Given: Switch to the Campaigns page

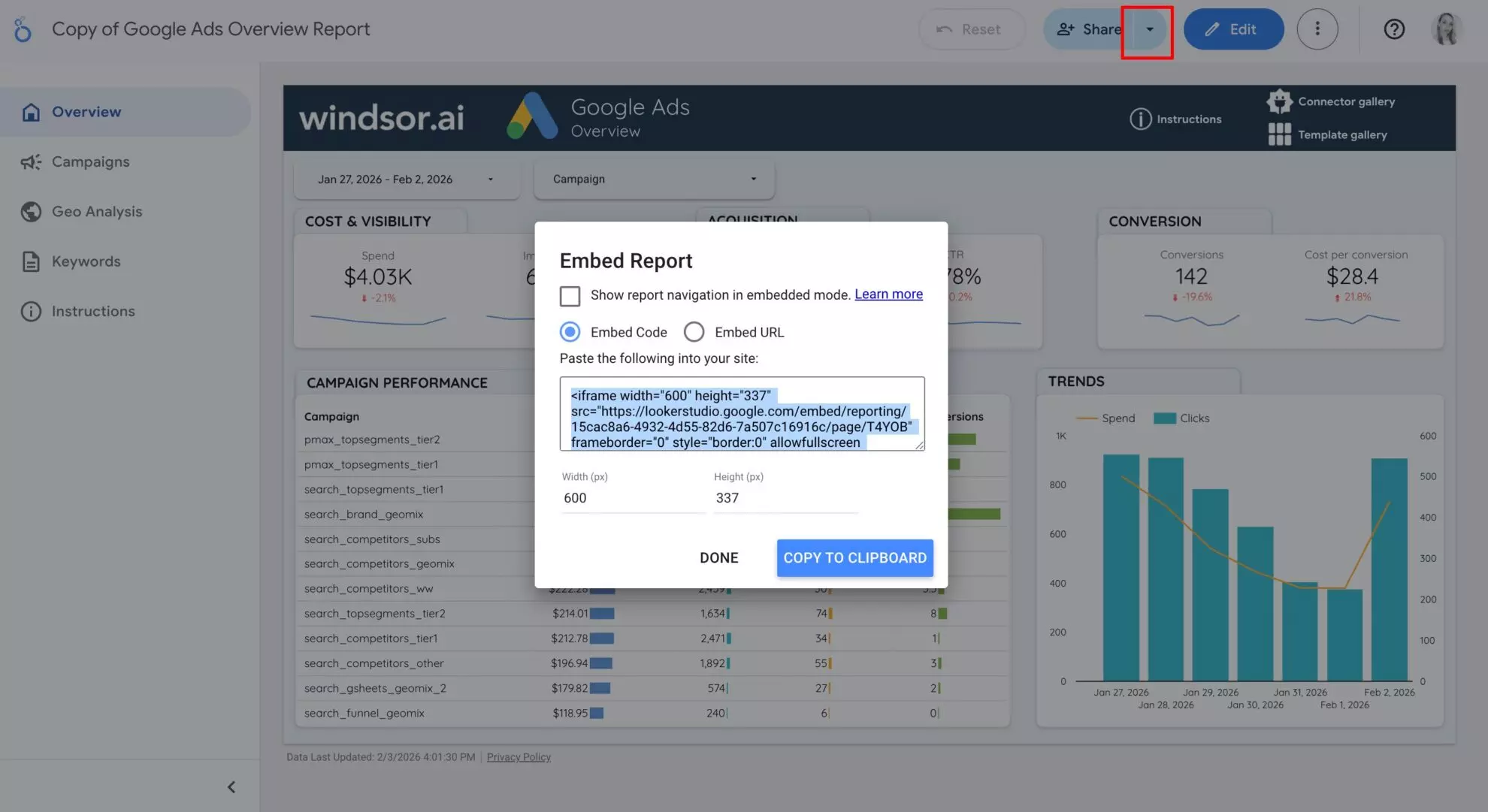Looking at the screenshot, I should 89,161.
